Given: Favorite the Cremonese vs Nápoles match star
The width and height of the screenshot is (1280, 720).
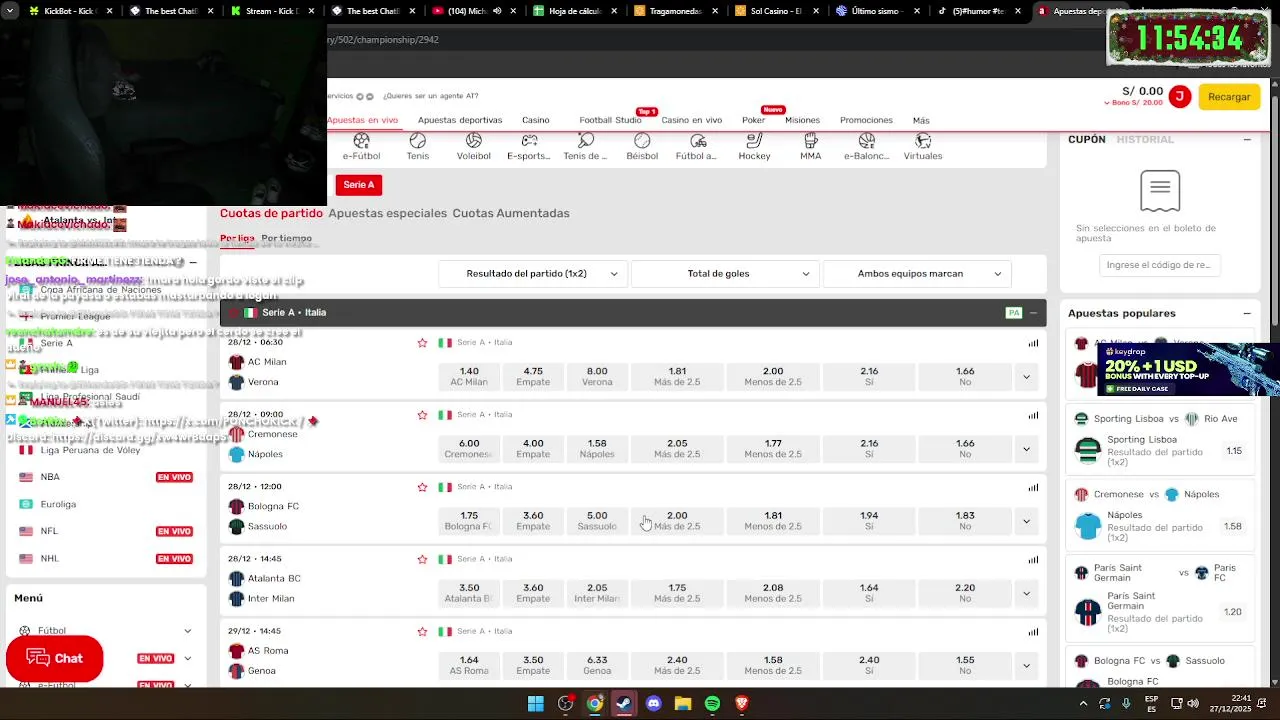Looking at the screenshot, I should tap(422, 415).
